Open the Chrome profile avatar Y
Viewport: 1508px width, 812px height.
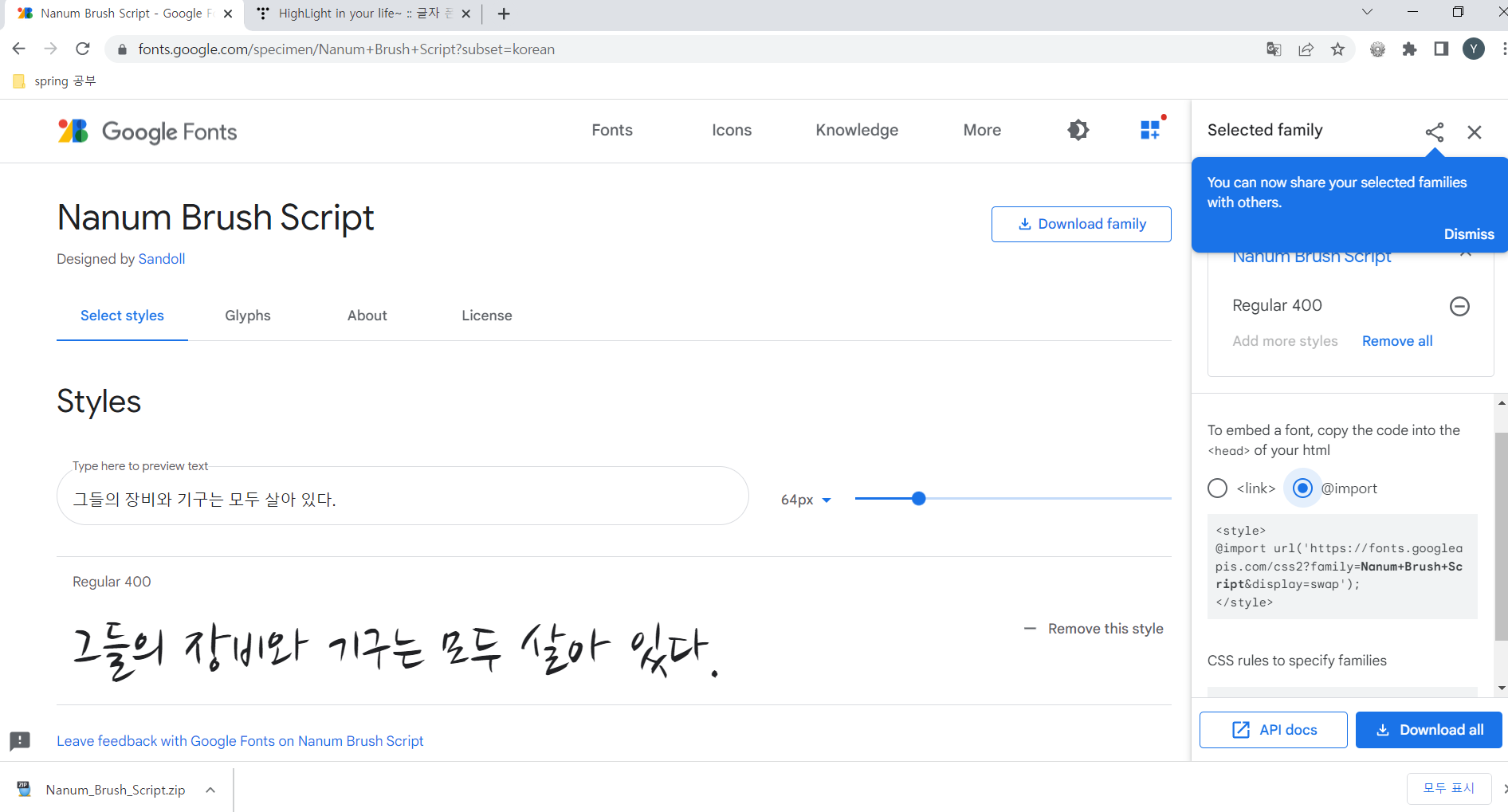pos(1474,49)
